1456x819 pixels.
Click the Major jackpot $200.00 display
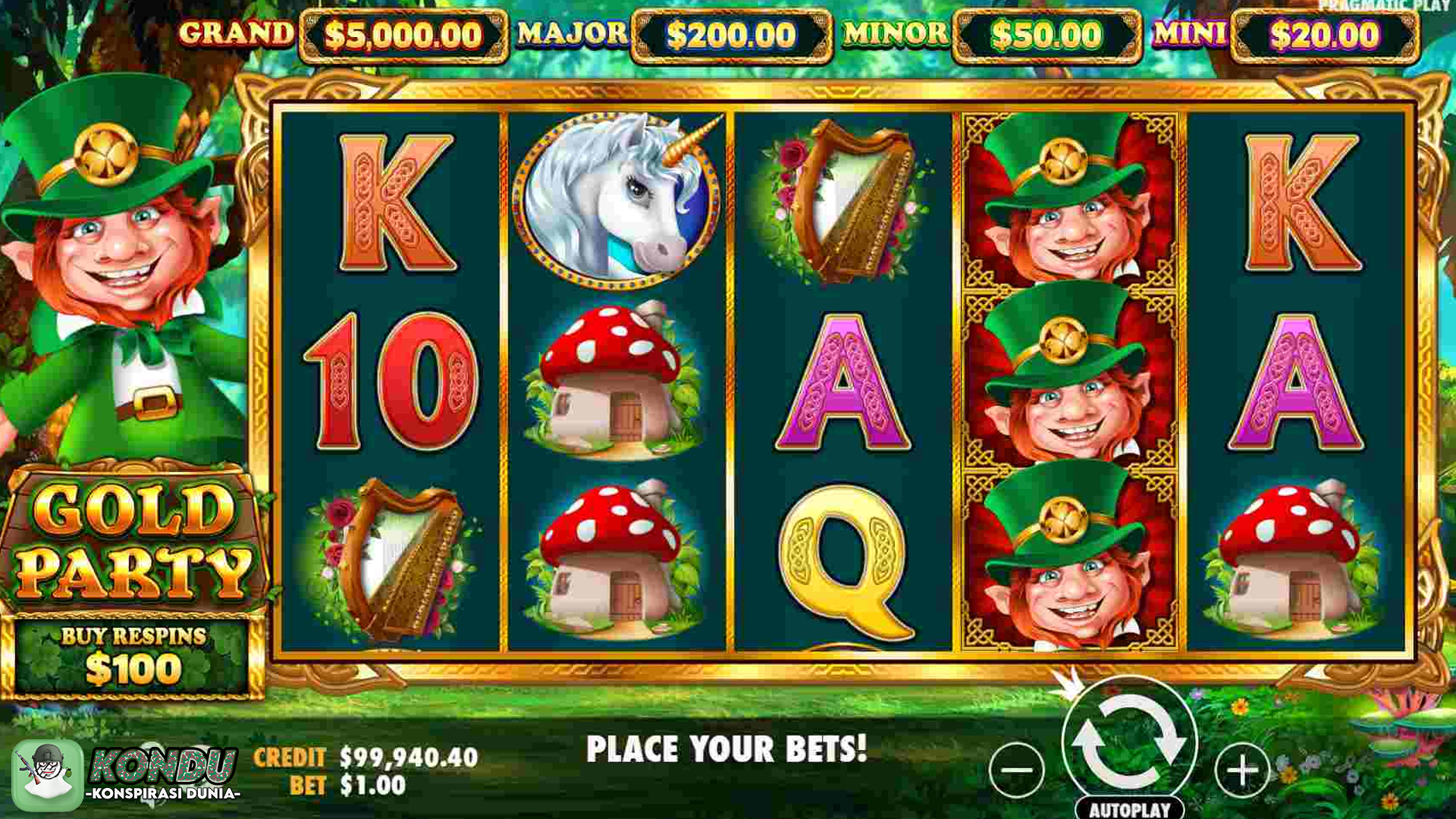(731, 35)
